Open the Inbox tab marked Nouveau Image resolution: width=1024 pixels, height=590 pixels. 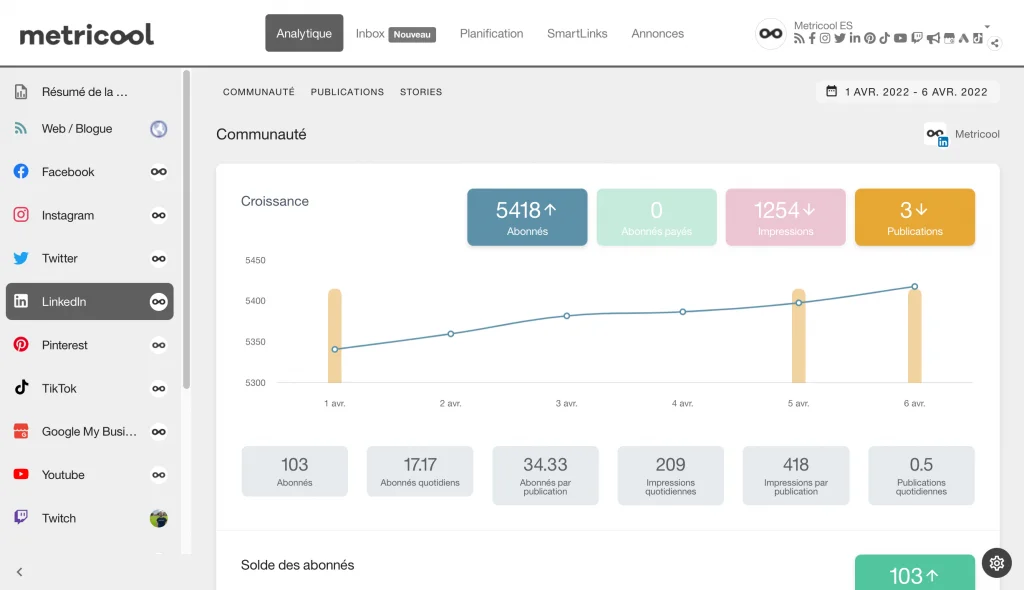click(395, 33)
